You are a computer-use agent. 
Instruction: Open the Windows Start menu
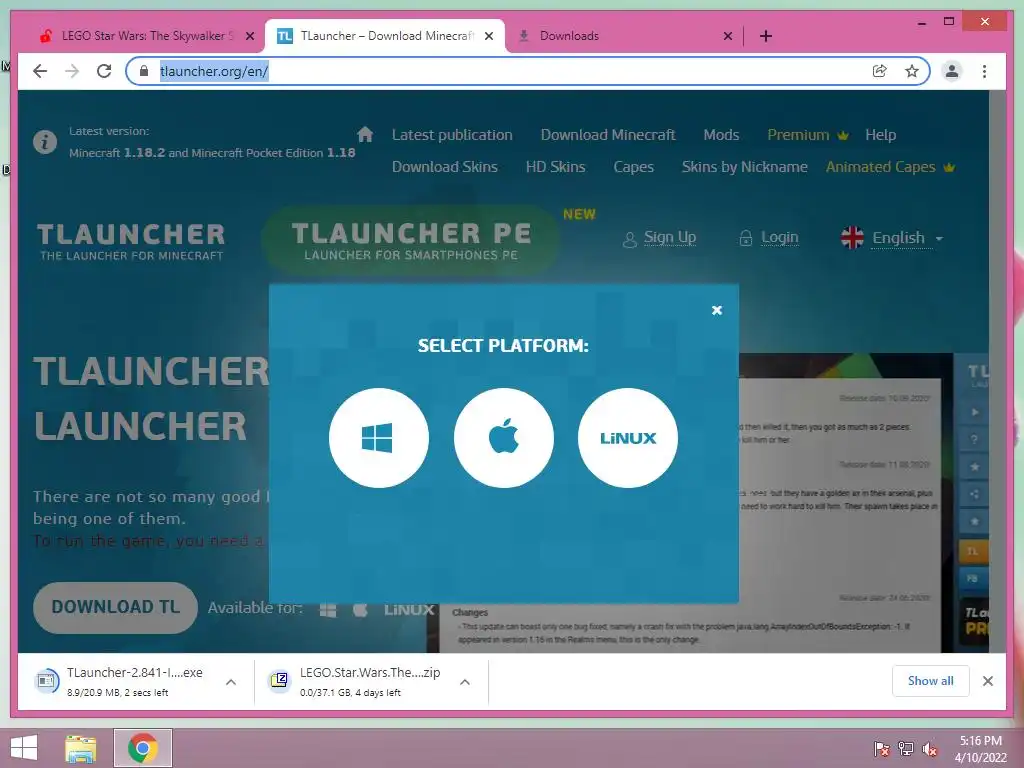pos(24,748)
